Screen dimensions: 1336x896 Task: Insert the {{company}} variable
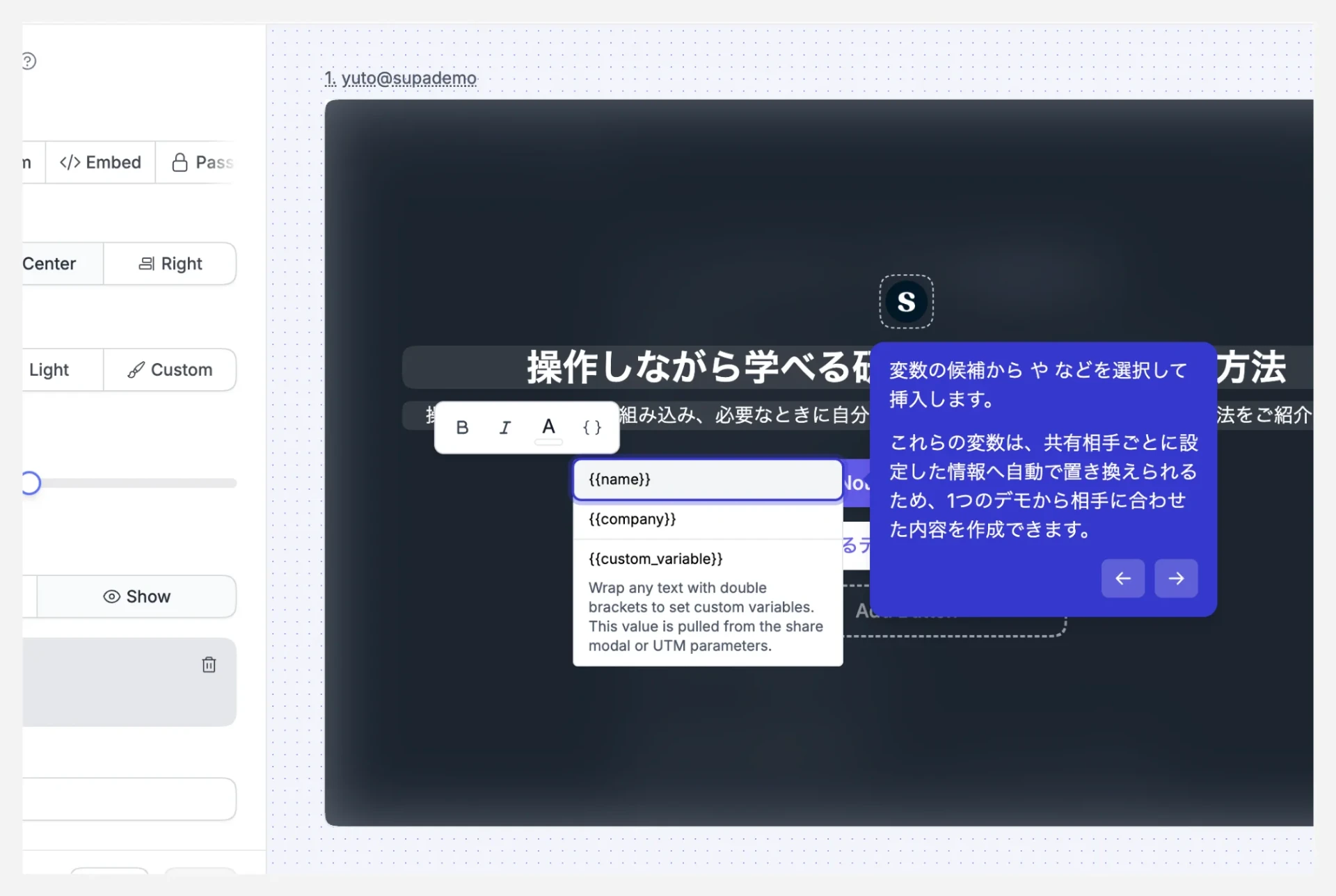pyautogui.click(x=708, y=519)
